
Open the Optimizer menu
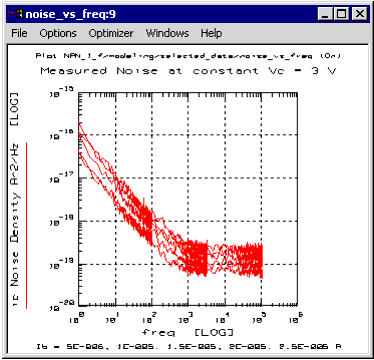click(x=111, y=33)
